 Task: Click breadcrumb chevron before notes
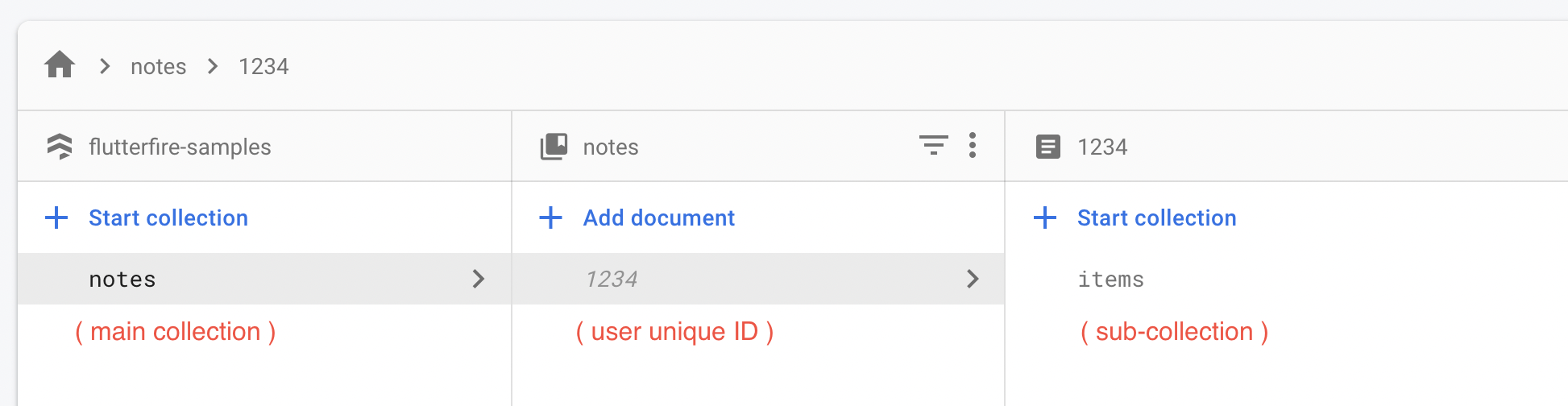pos(105,66)
